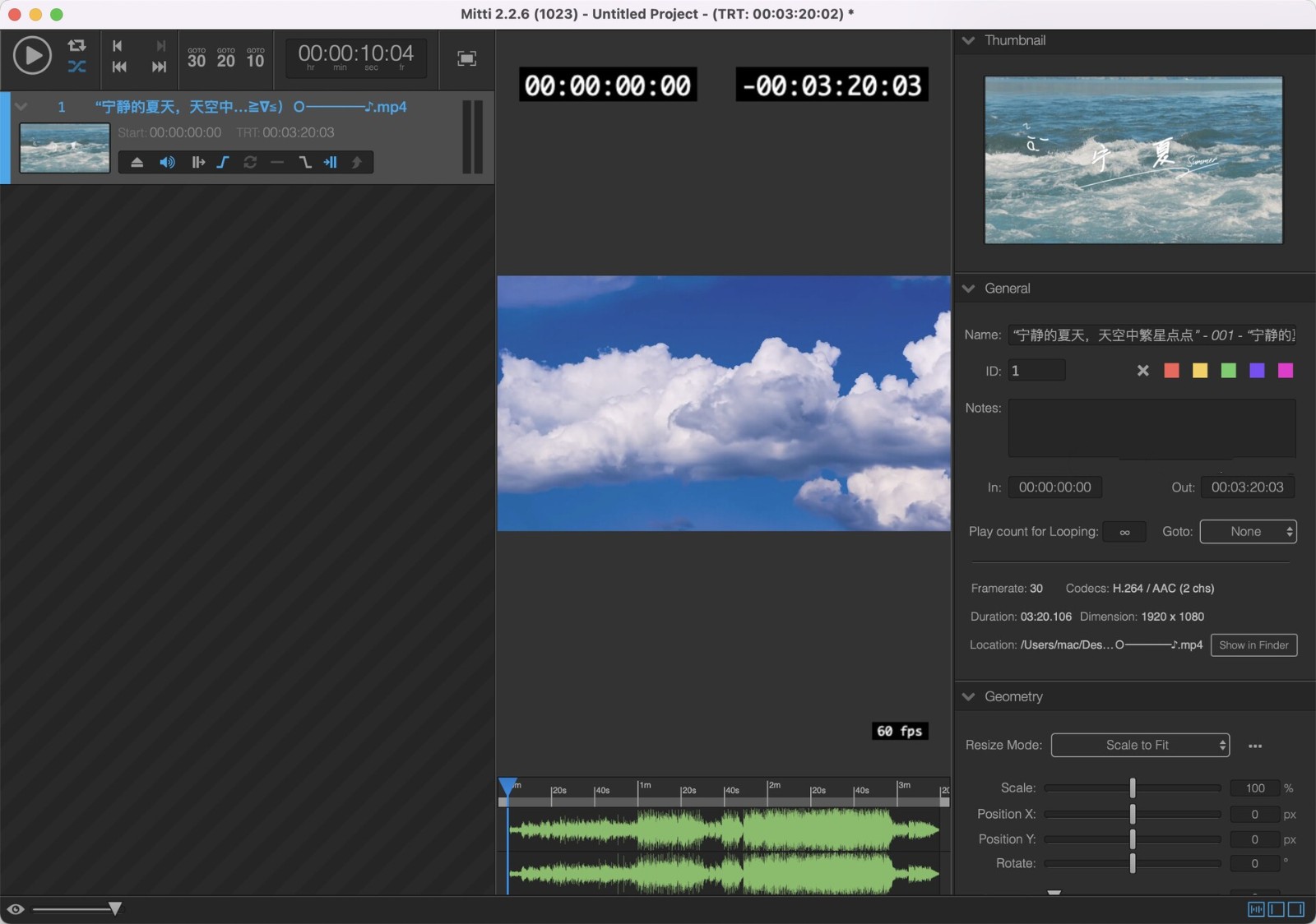Image resolution: width=1316 pixels, height=924 pixels.
Task: Click the Play count for Looping field
Action: (x=1124, y=532)
